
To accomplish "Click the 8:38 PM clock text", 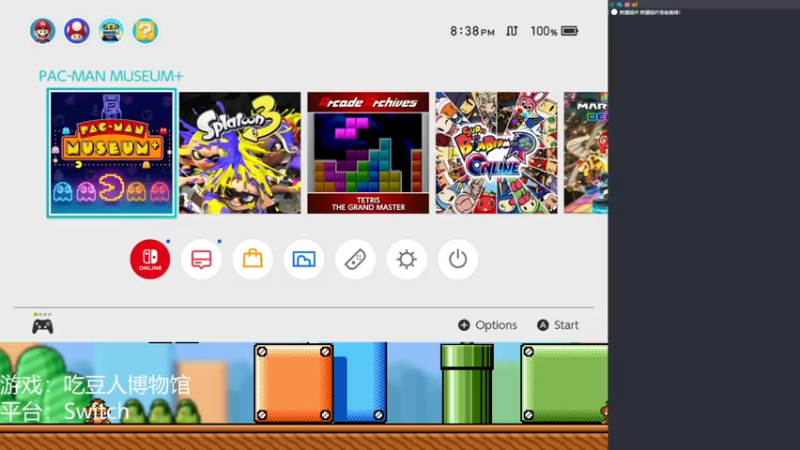I will 472,32.
